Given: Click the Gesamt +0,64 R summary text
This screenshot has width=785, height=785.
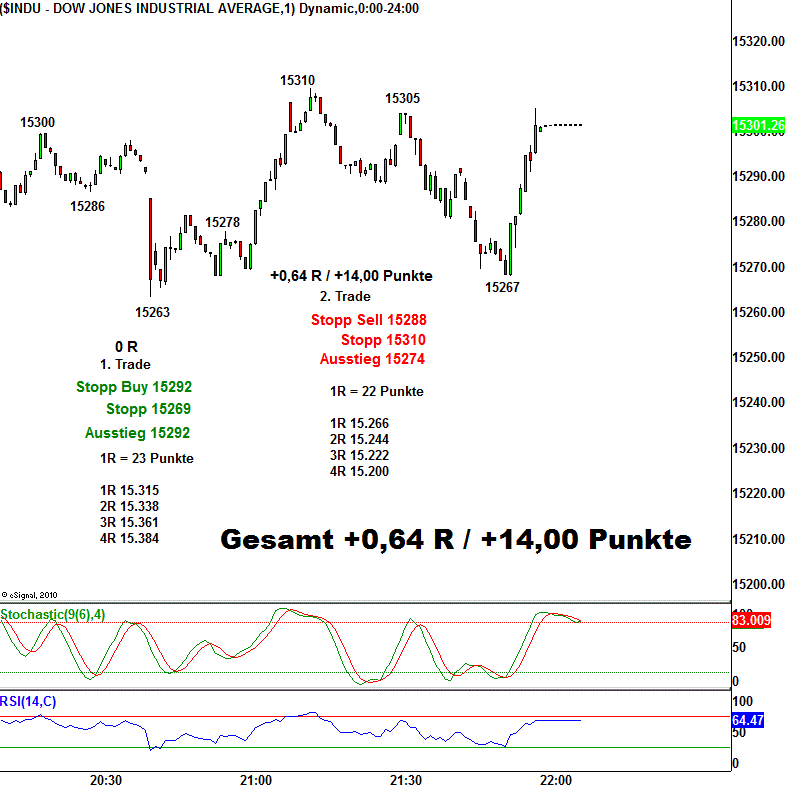Looking at the screenshot, I should click(x=455, y=540).
